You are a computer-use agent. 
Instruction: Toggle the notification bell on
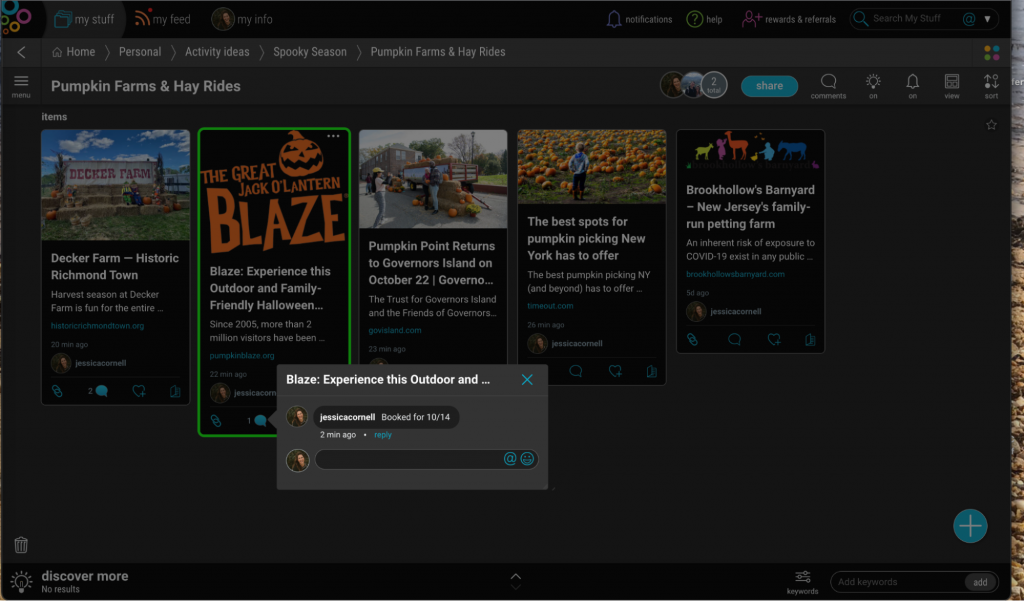(912, 86)
